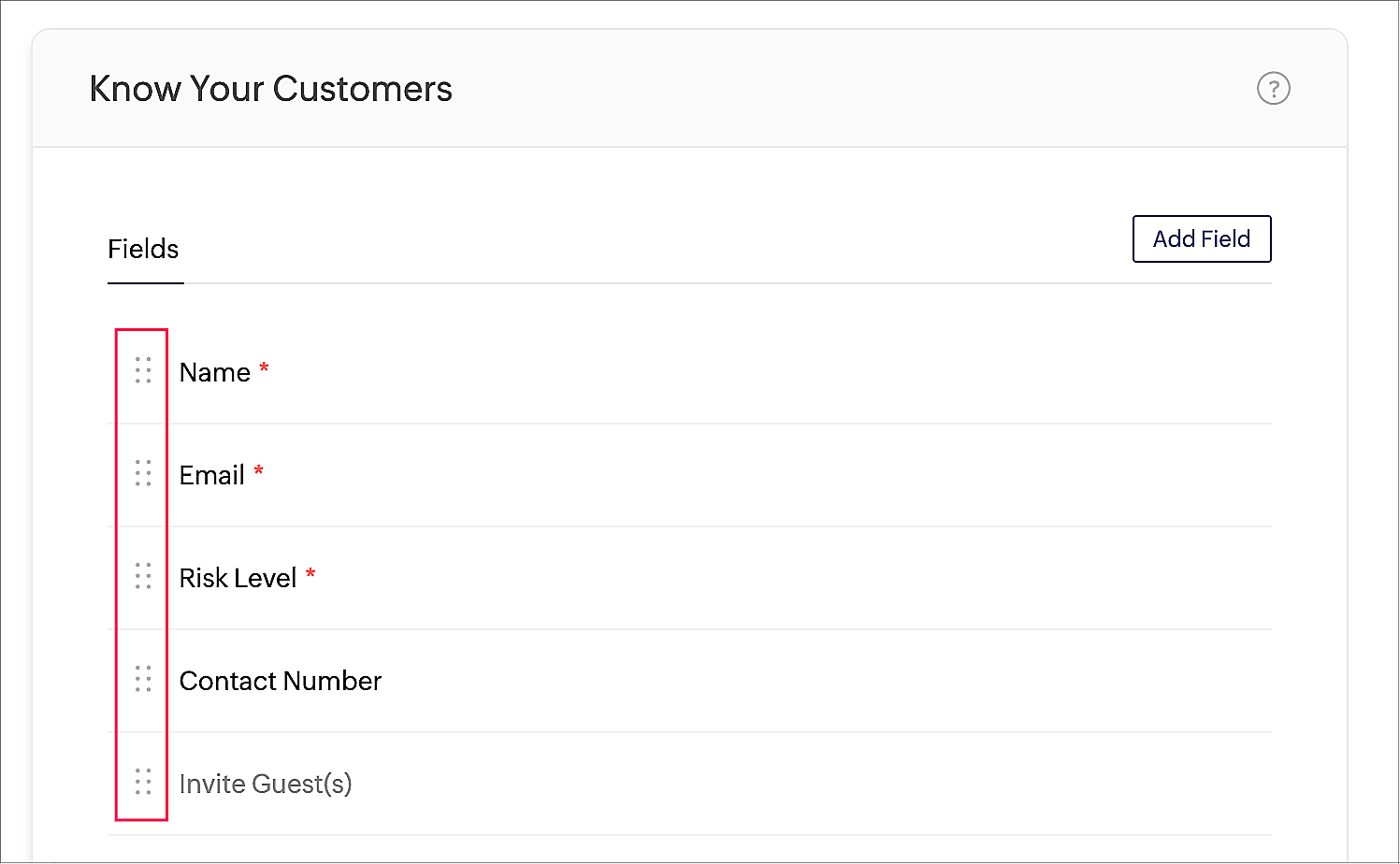Click the drag handle beside Email
The height and width of the screenshot is (864, 1400).
tap(143, 474)
